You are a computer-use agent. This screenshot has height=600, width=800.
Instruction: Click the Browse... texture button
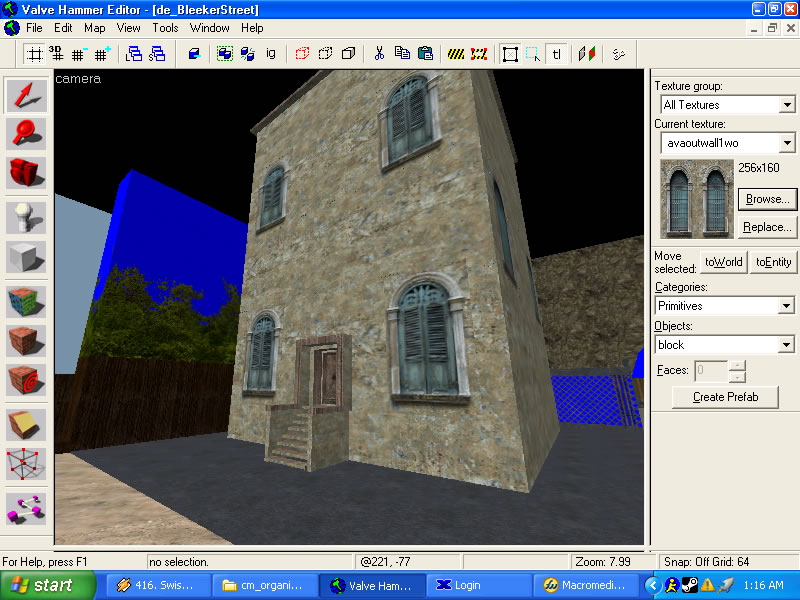point(766,199)
